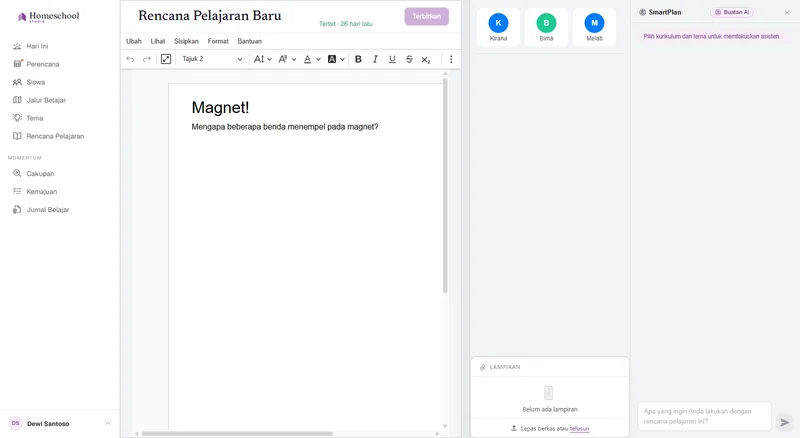The height and width of the screenshot is (438, 800).
Task: Open Hari Ini in the sidebar
Action: point(37,46)
